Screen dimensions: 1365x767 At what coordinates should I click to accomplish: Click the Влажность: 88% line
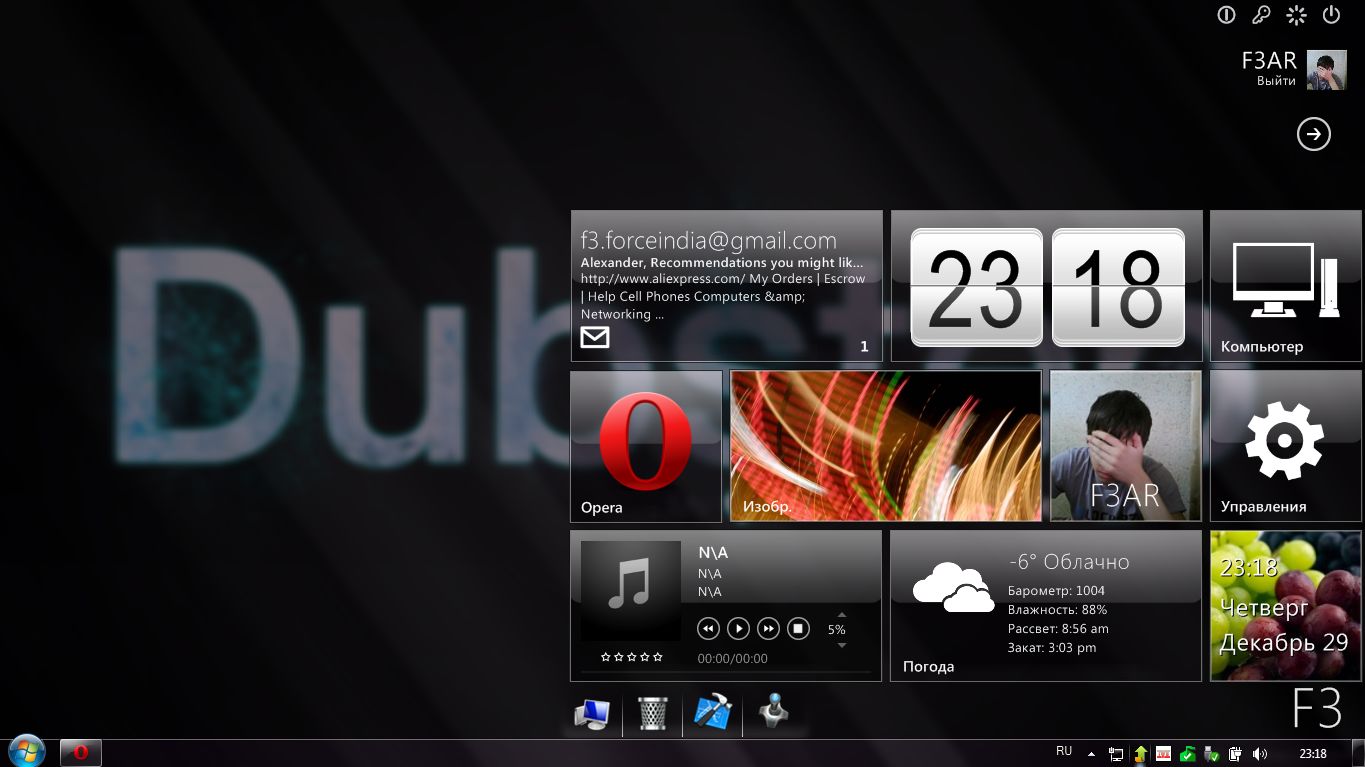coord(1057,610)
